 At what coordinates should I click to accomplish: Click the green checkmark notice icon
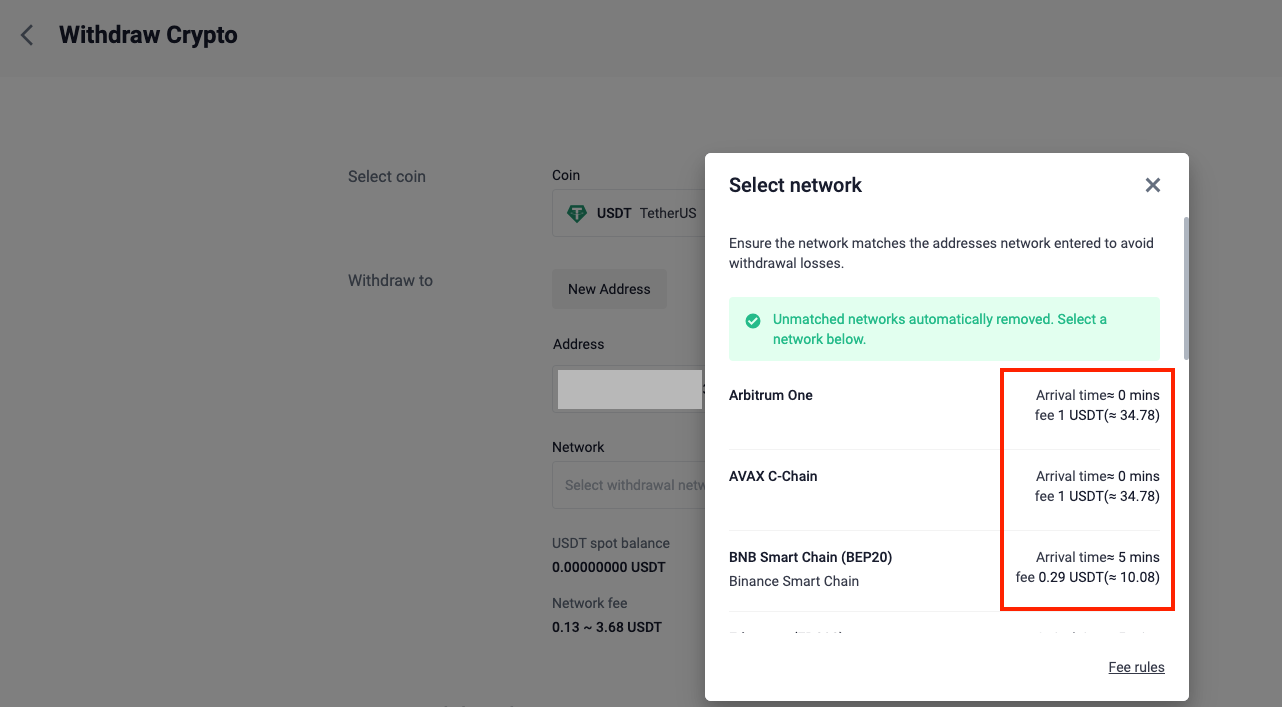point(752,321)
